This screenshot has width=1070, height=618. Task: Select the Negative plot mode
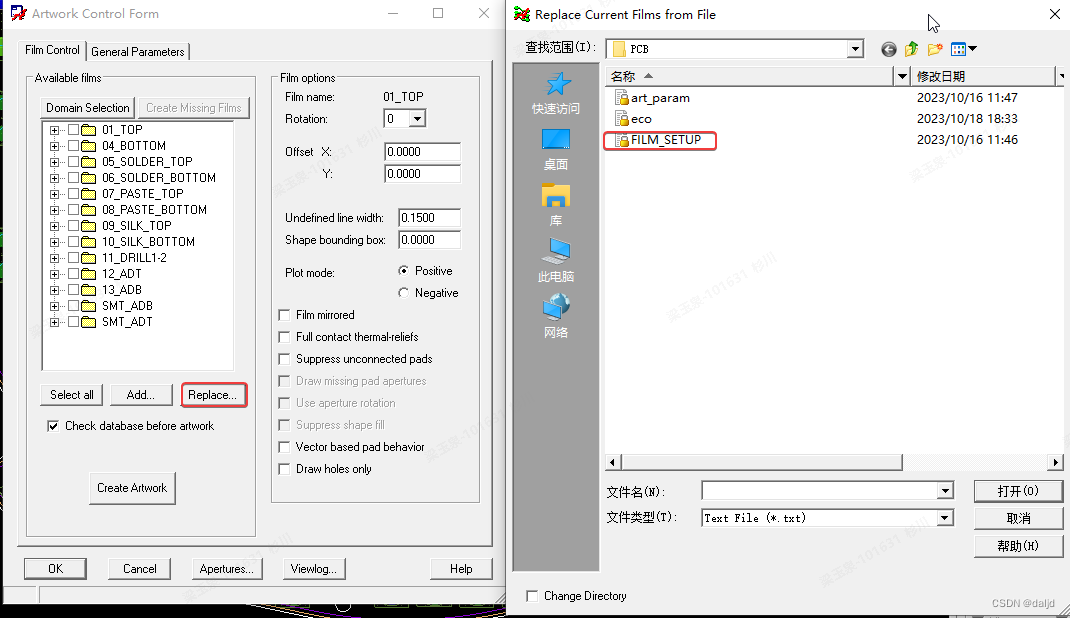point(404,293)
